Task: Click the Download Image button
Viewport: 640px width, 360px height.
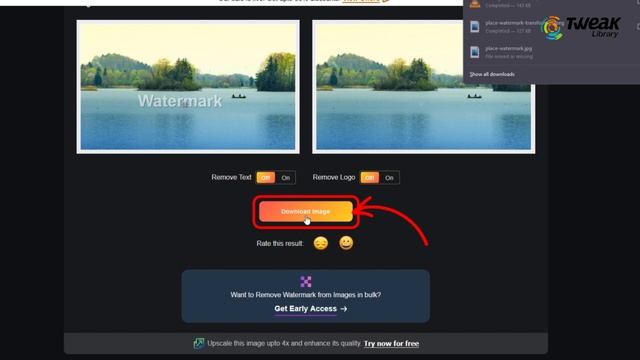Action: point(306,211)
